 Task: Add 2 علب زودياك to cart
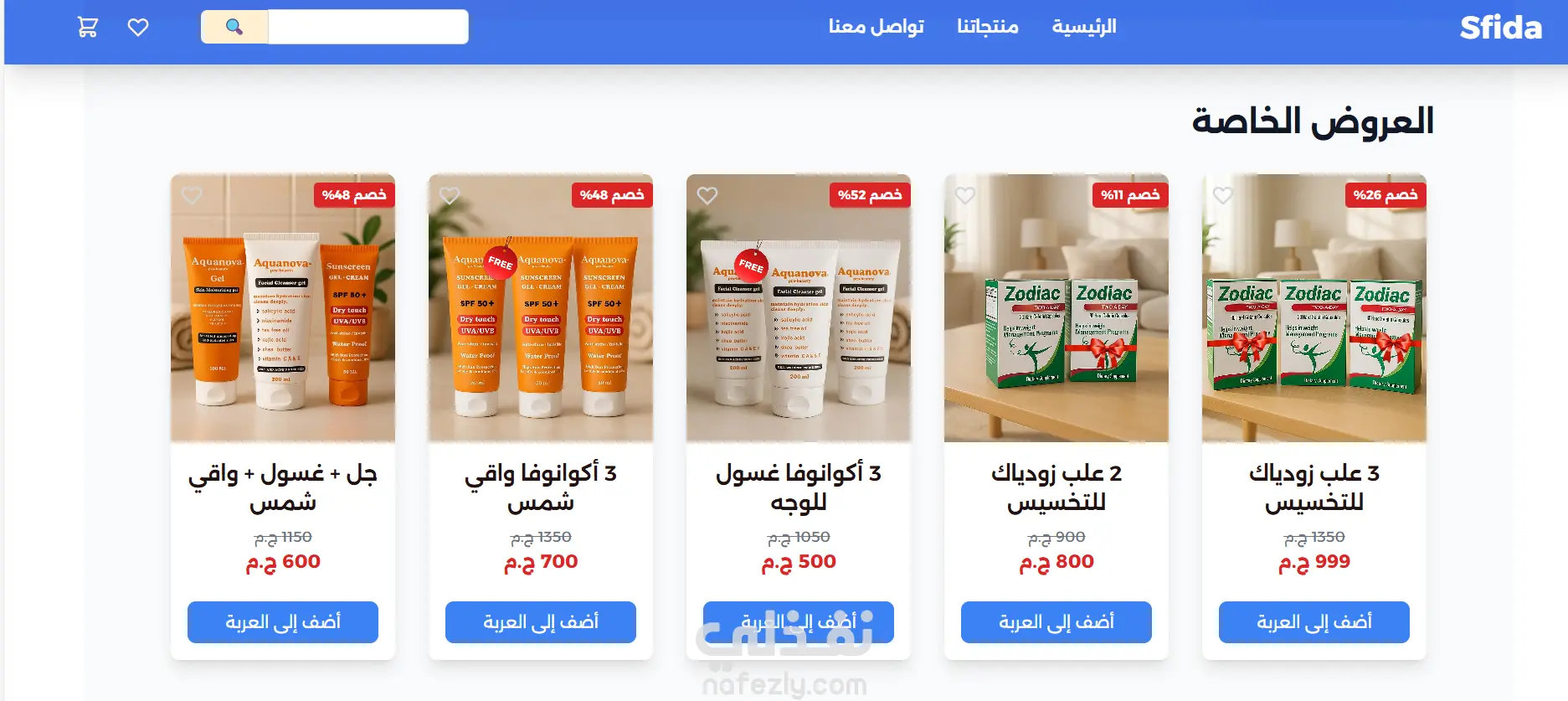(x=1056, y=622)
